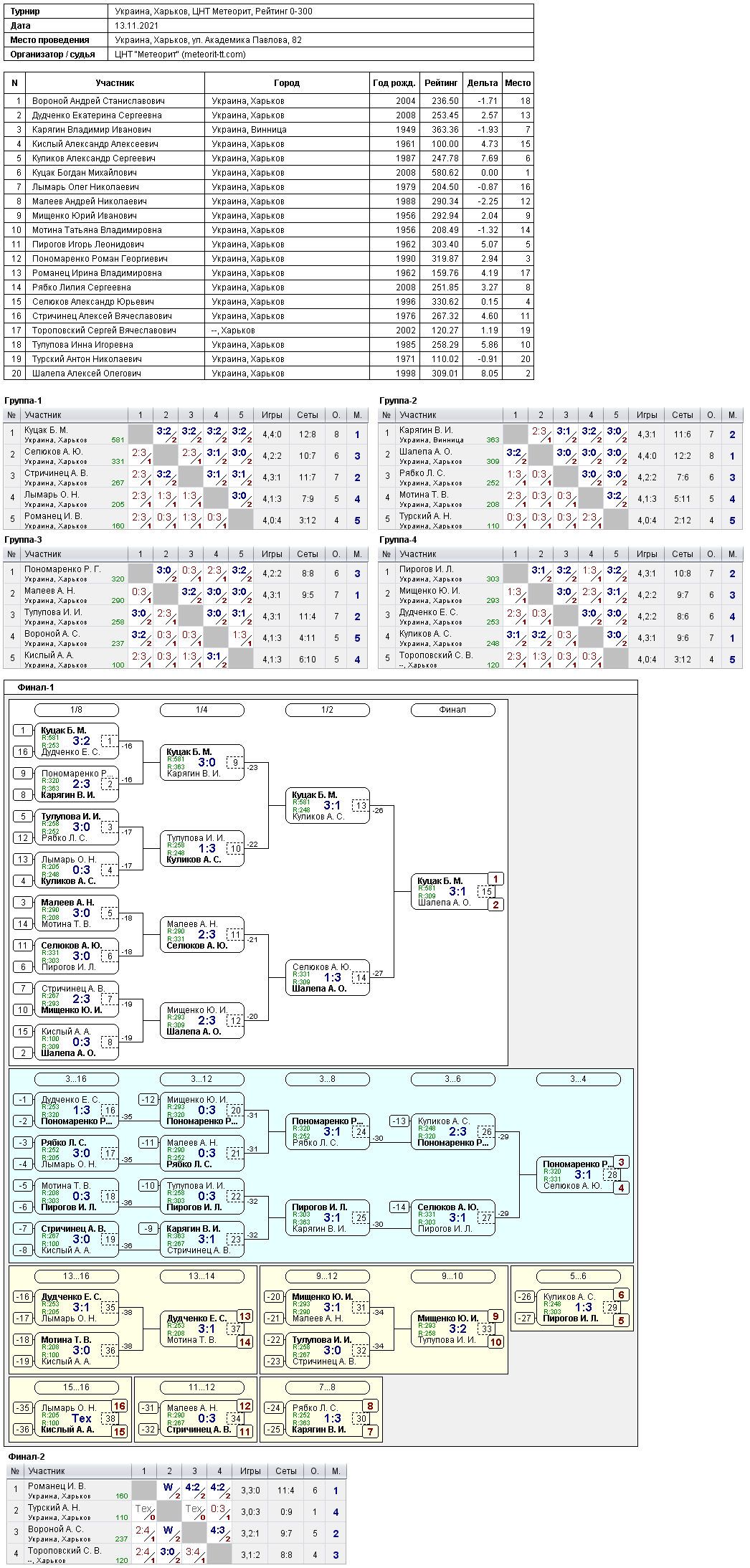Click the Участник column header in the participants table
Screen dimensions: 750x1568
tap(115, 83)
